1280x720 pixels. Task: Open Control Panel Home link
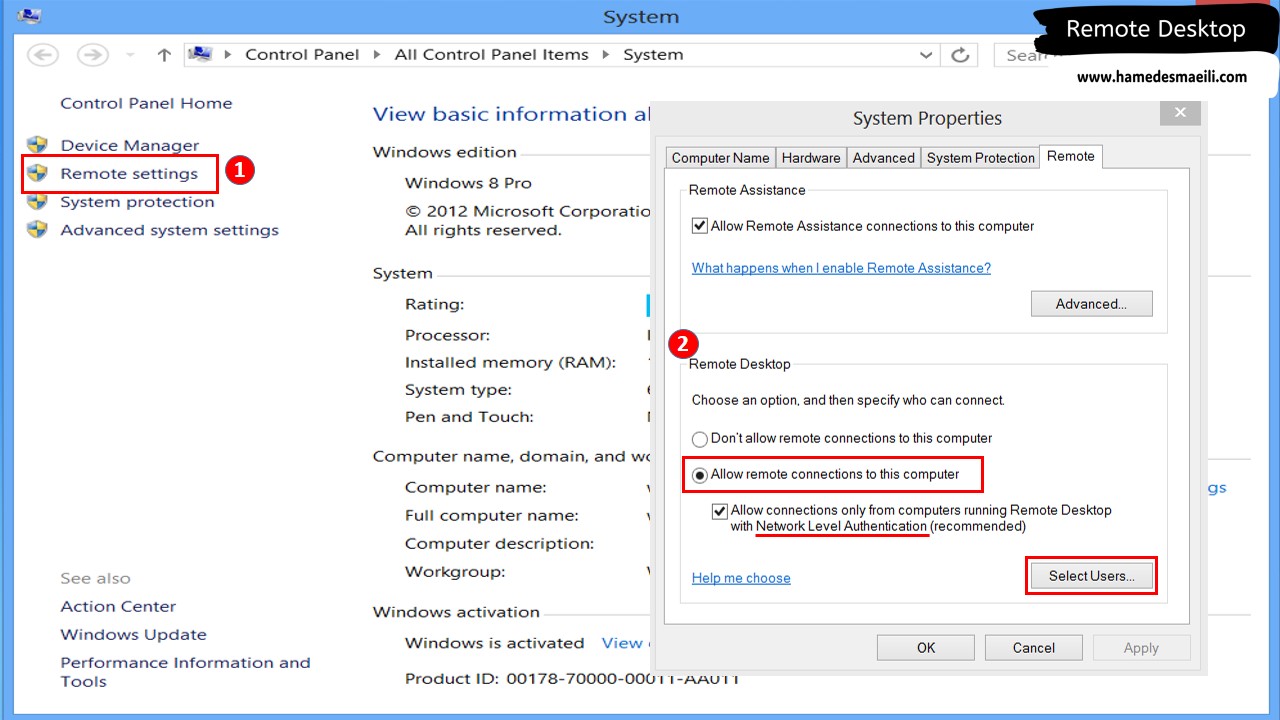[146, 103]
